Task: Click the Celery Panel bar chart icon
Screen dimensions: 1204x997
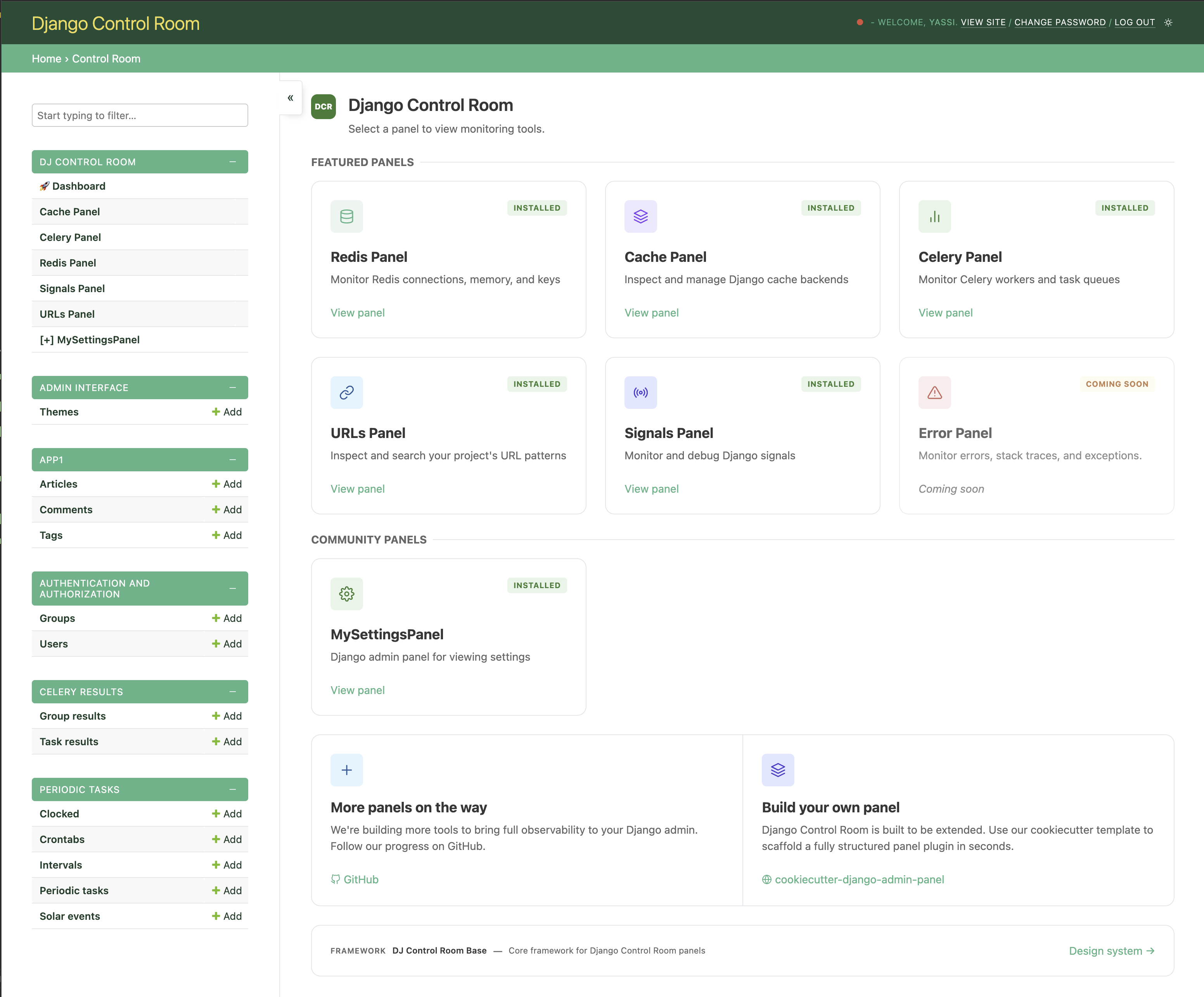Action: tap(934, 217)
